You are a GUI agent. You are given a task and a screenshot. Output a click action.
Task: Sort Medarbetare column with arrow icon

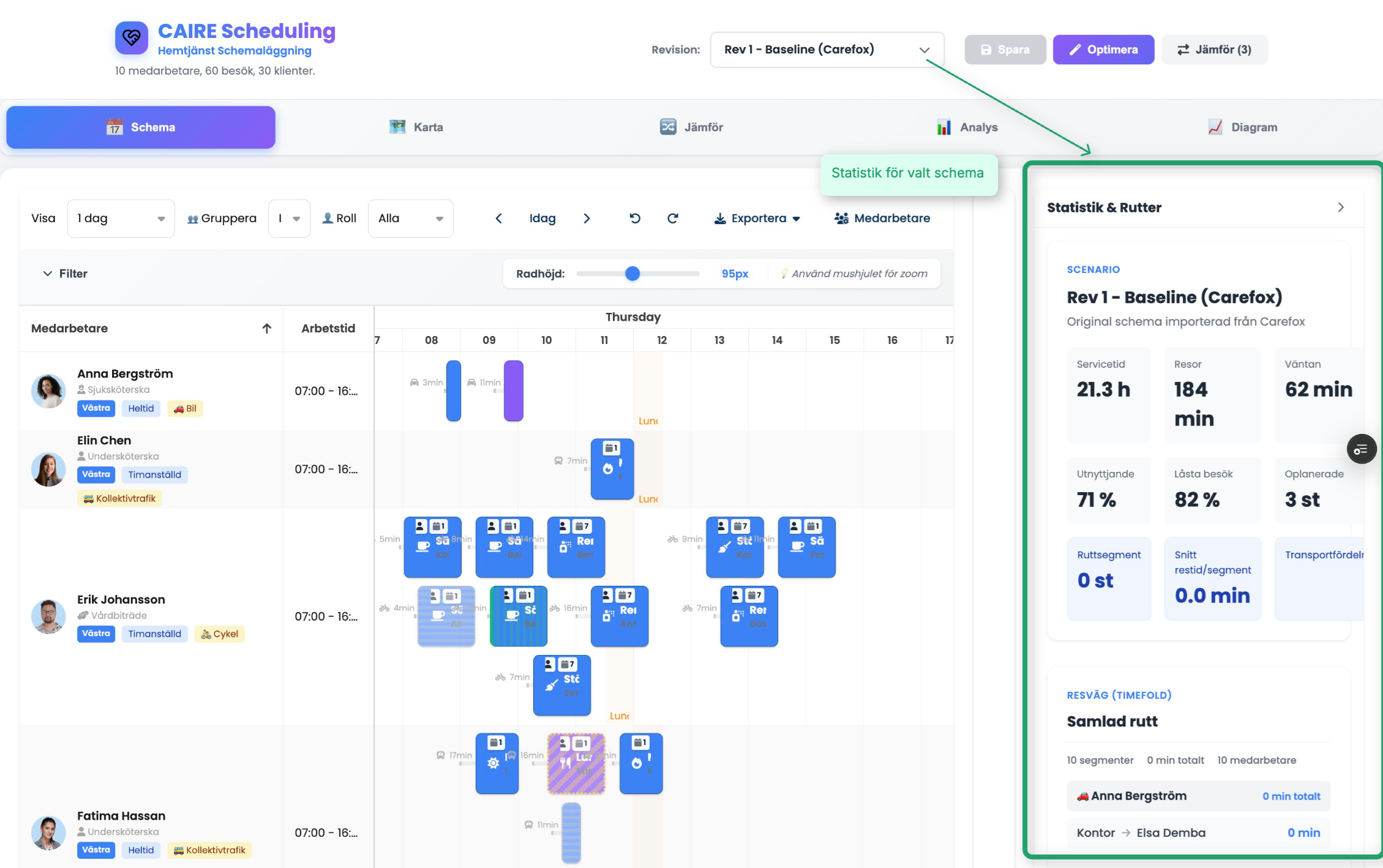[x=267, y=329]
